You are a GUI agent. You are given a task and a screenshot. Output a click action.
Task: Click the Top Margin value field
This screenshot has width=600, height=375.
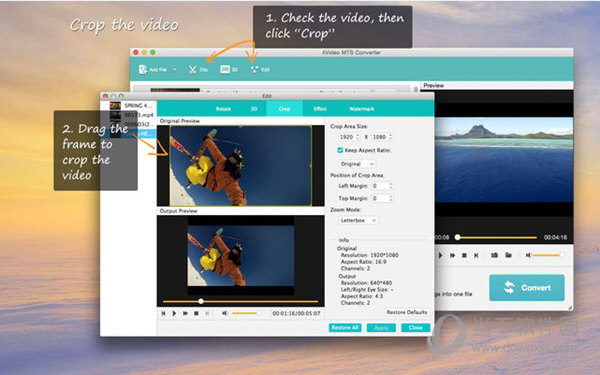coord(379,198)
